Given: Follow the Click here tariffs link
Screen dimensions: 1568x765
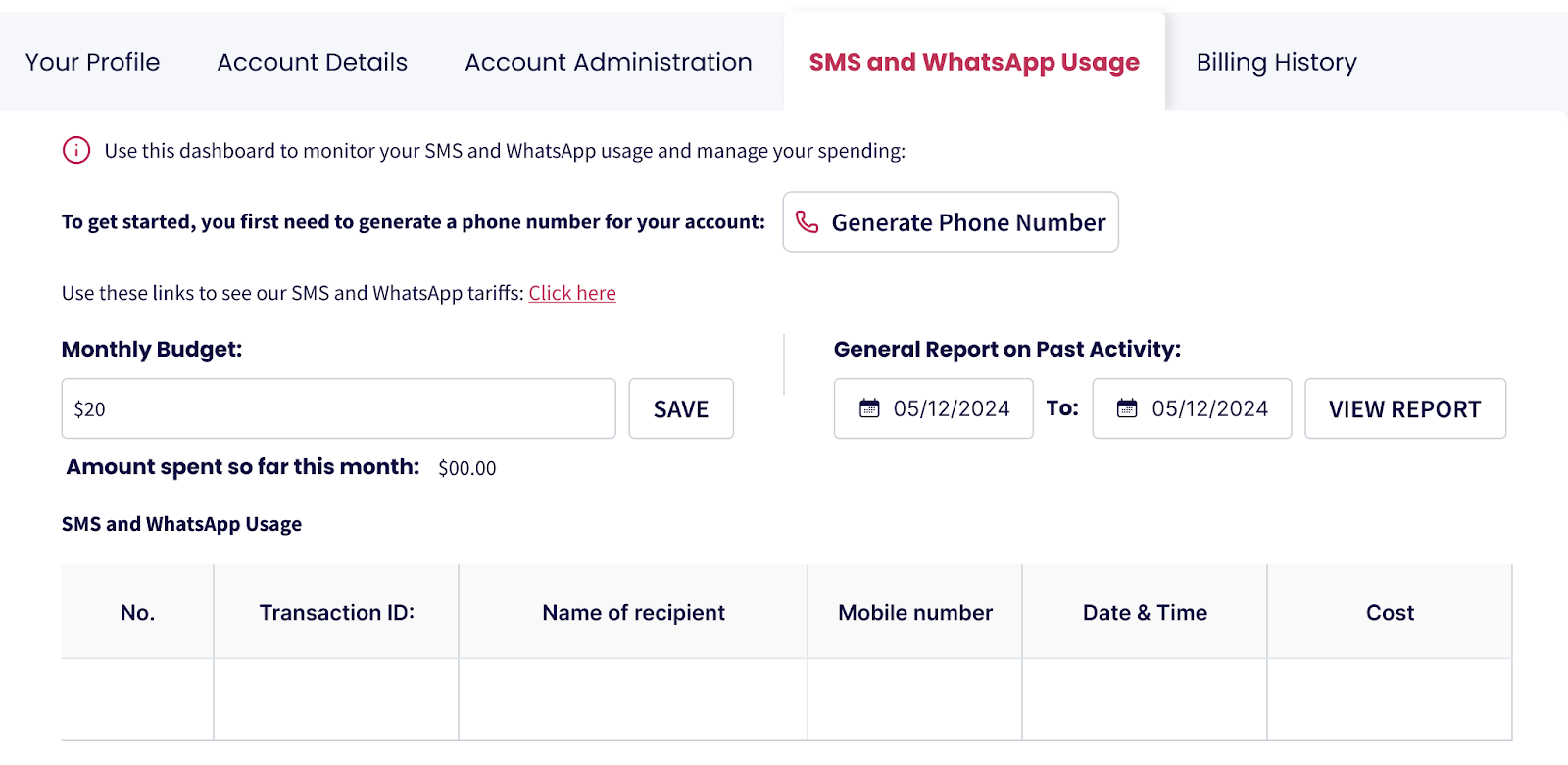Looking at the screenshot, I should (572, 293).
